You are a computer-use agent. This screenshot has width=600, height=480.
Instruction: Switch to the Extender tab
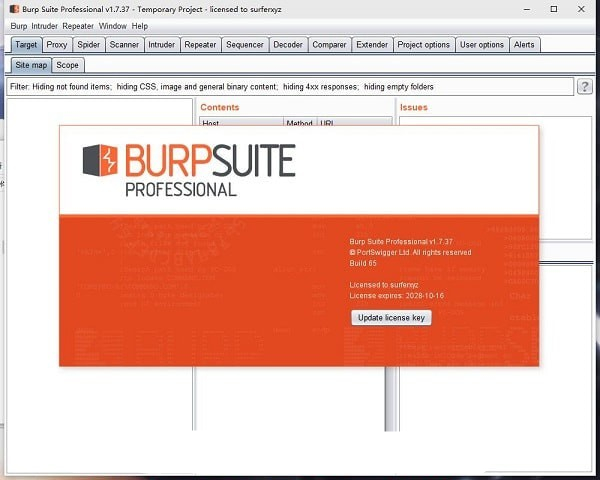click(372, 45)
